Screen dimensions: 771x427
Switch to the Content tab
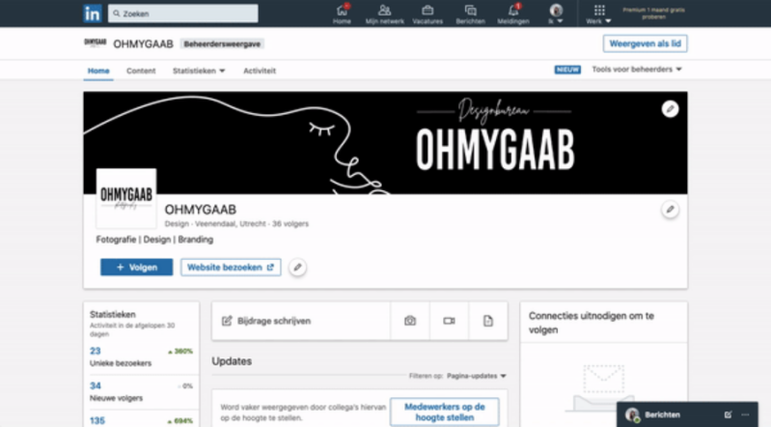pos(141,70)
